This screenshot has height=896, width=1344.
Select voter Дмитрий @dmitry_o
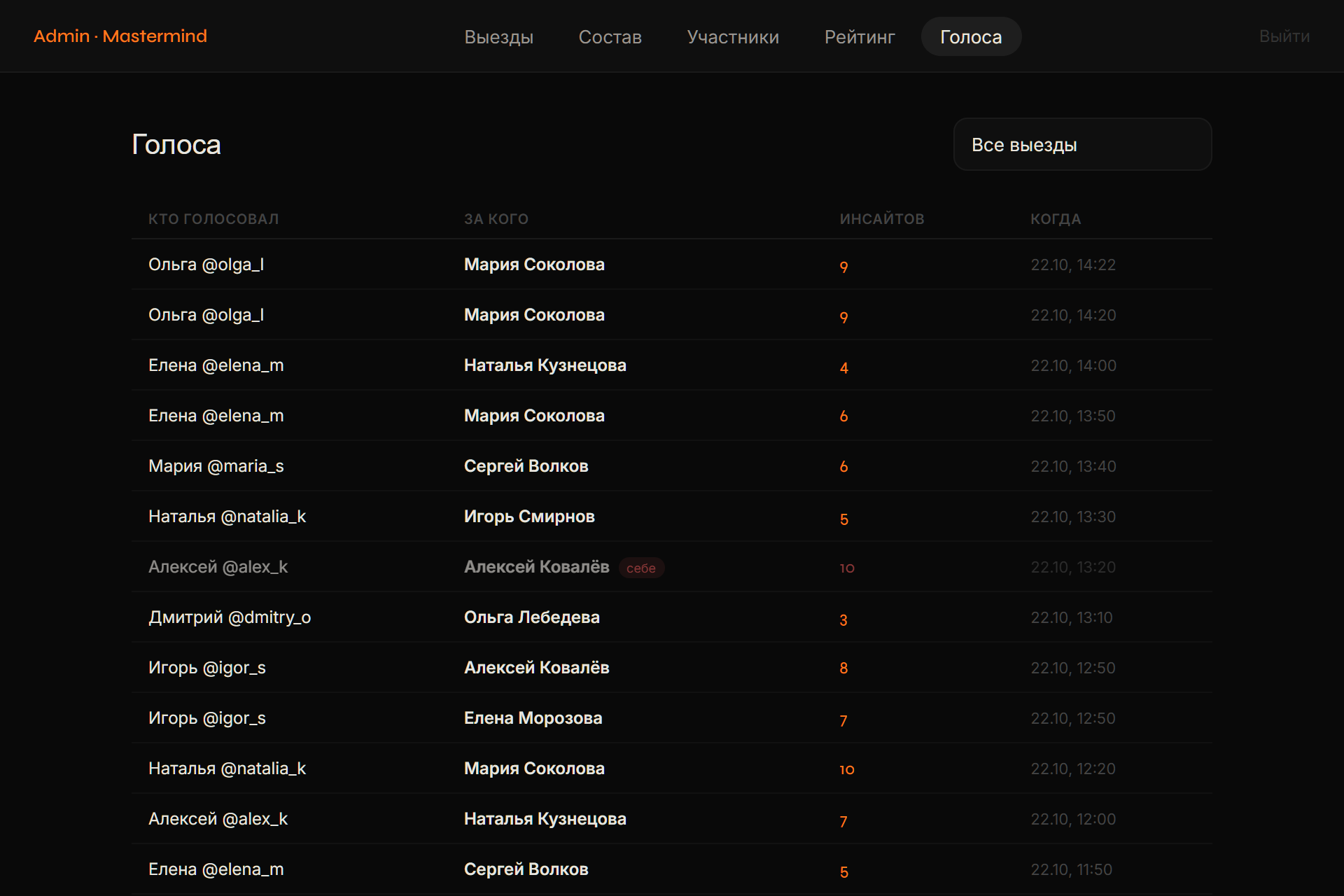point(230,617)
